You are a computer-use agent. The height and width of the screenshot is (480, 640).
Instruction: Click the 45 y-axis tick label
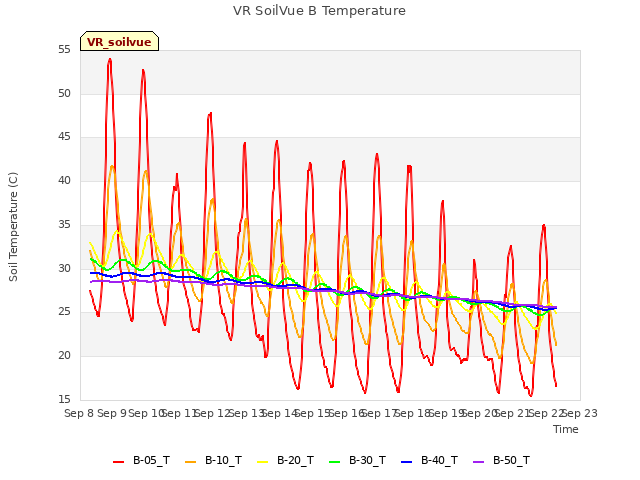(64, 137)
